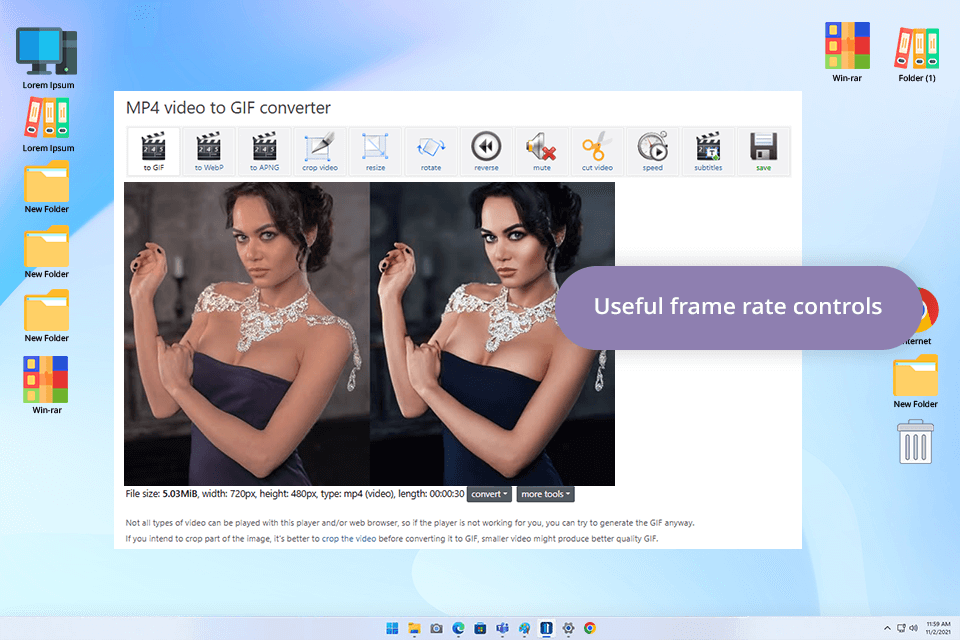Viewport: 960px width, 640px height.
Task: Open File Explorer from the taskbar
Action: tap(414, 628)
